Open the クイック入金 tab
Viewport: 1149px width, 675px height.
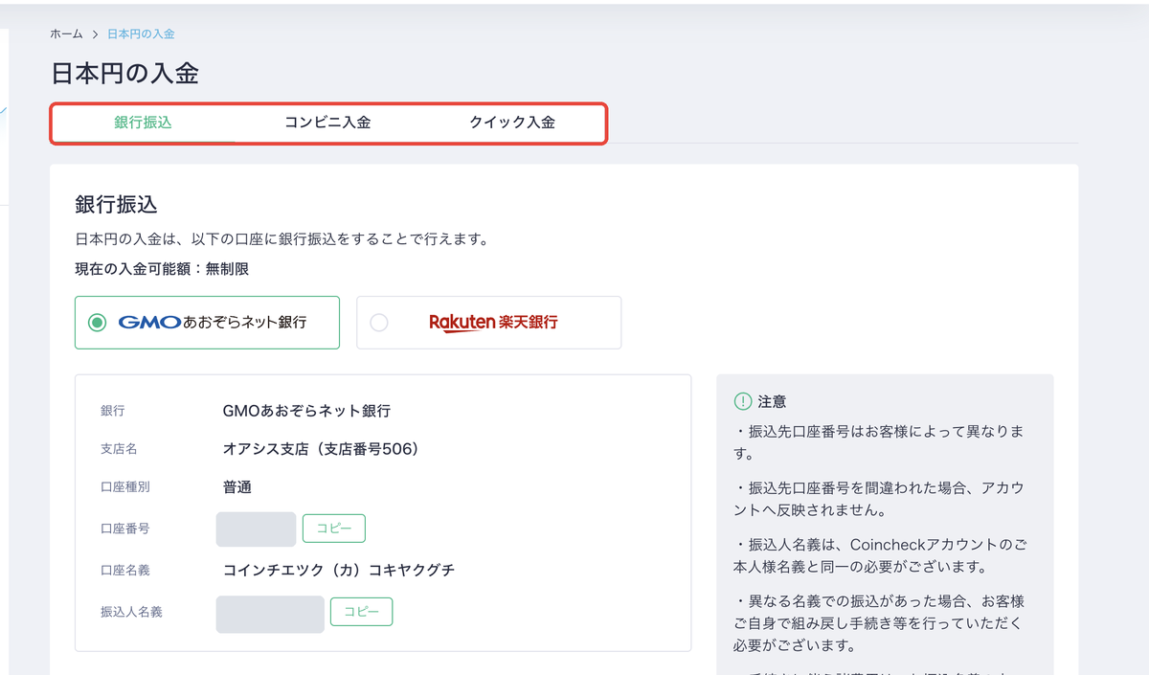click(x=512, y=122)
